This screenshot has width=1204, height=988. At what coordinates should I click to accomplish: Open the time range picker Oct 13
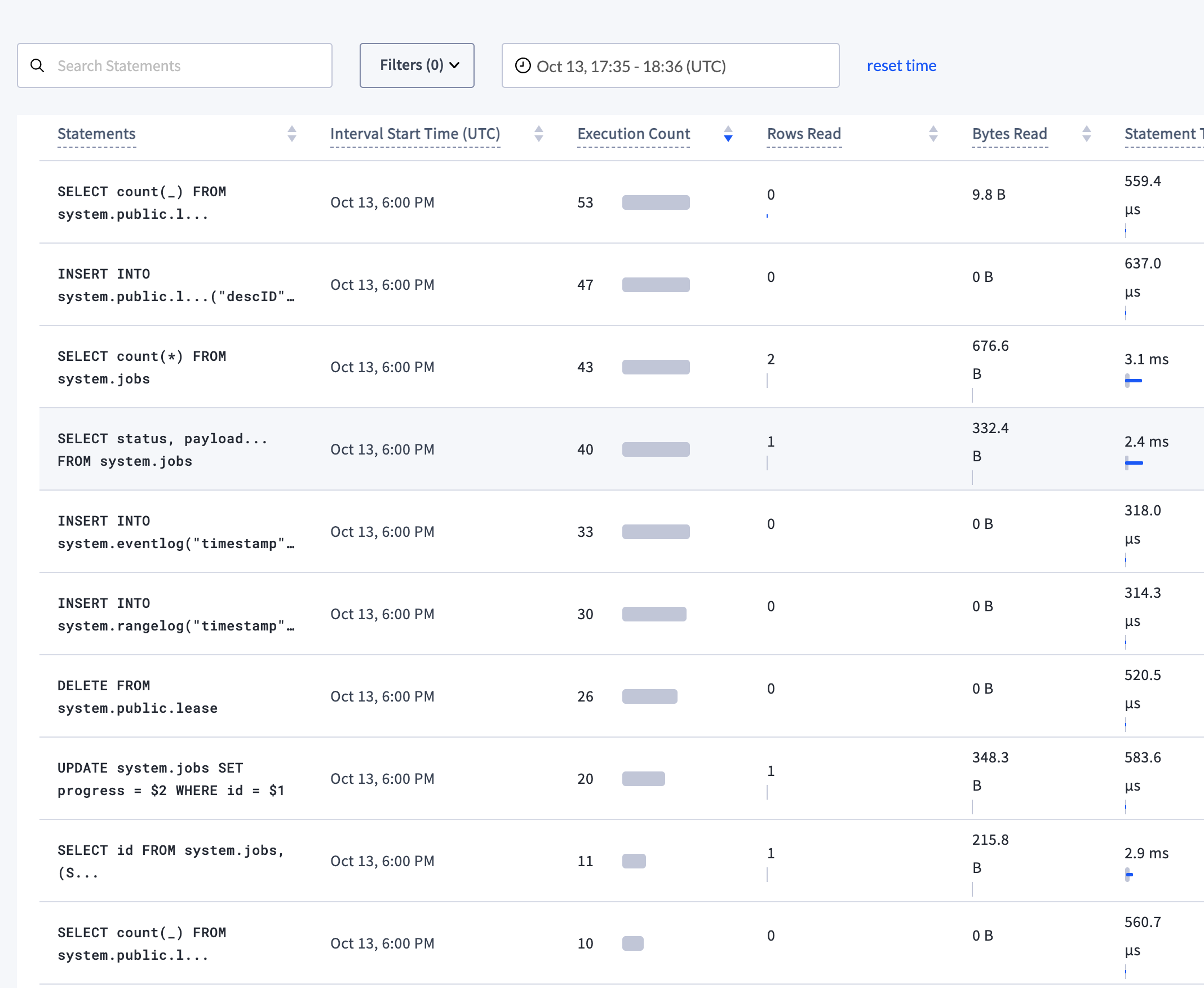670,66
